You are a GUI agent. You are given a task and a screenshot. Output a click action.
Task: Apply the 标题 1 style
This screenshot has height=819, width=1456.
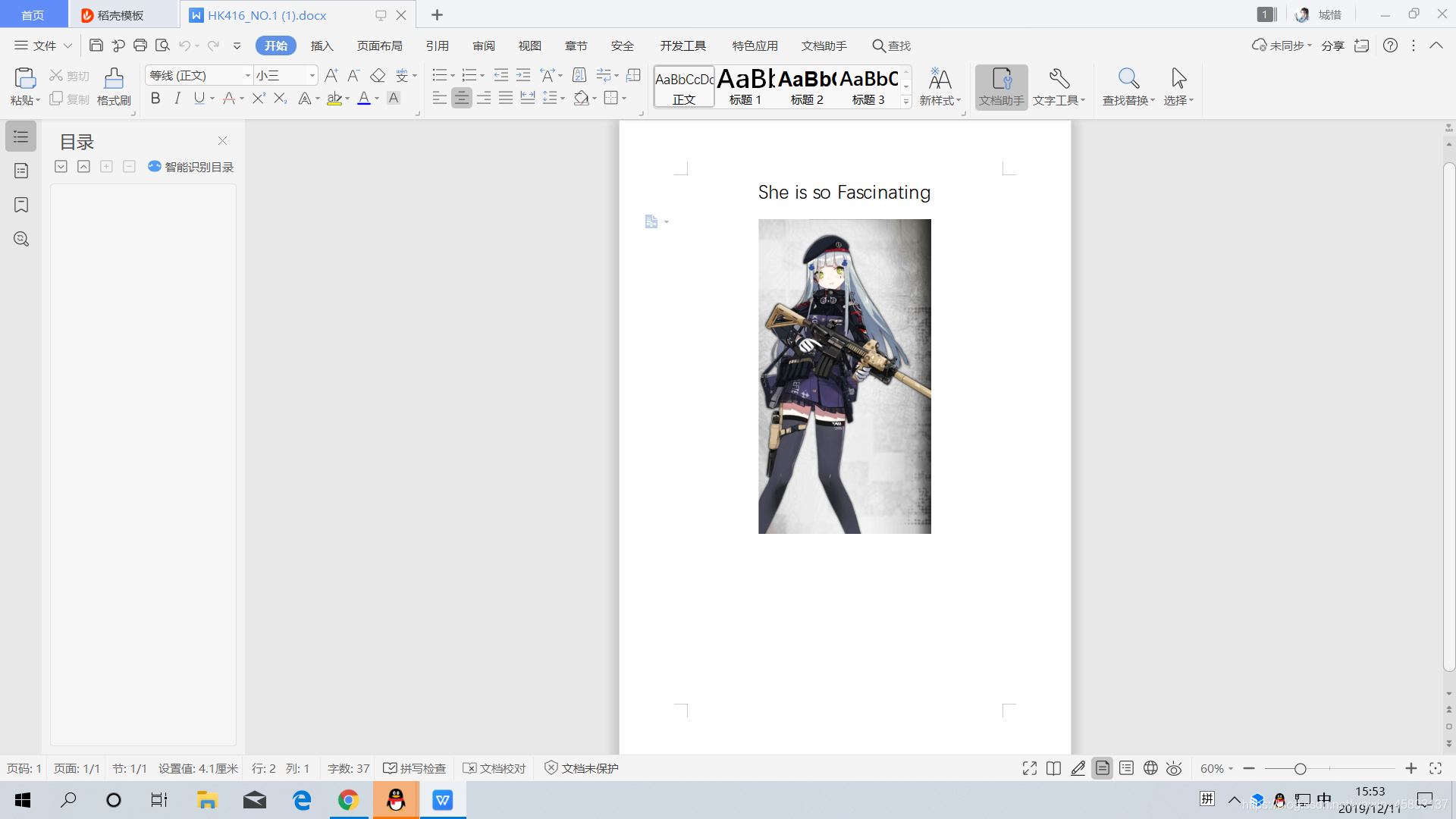tap(745, 86)
